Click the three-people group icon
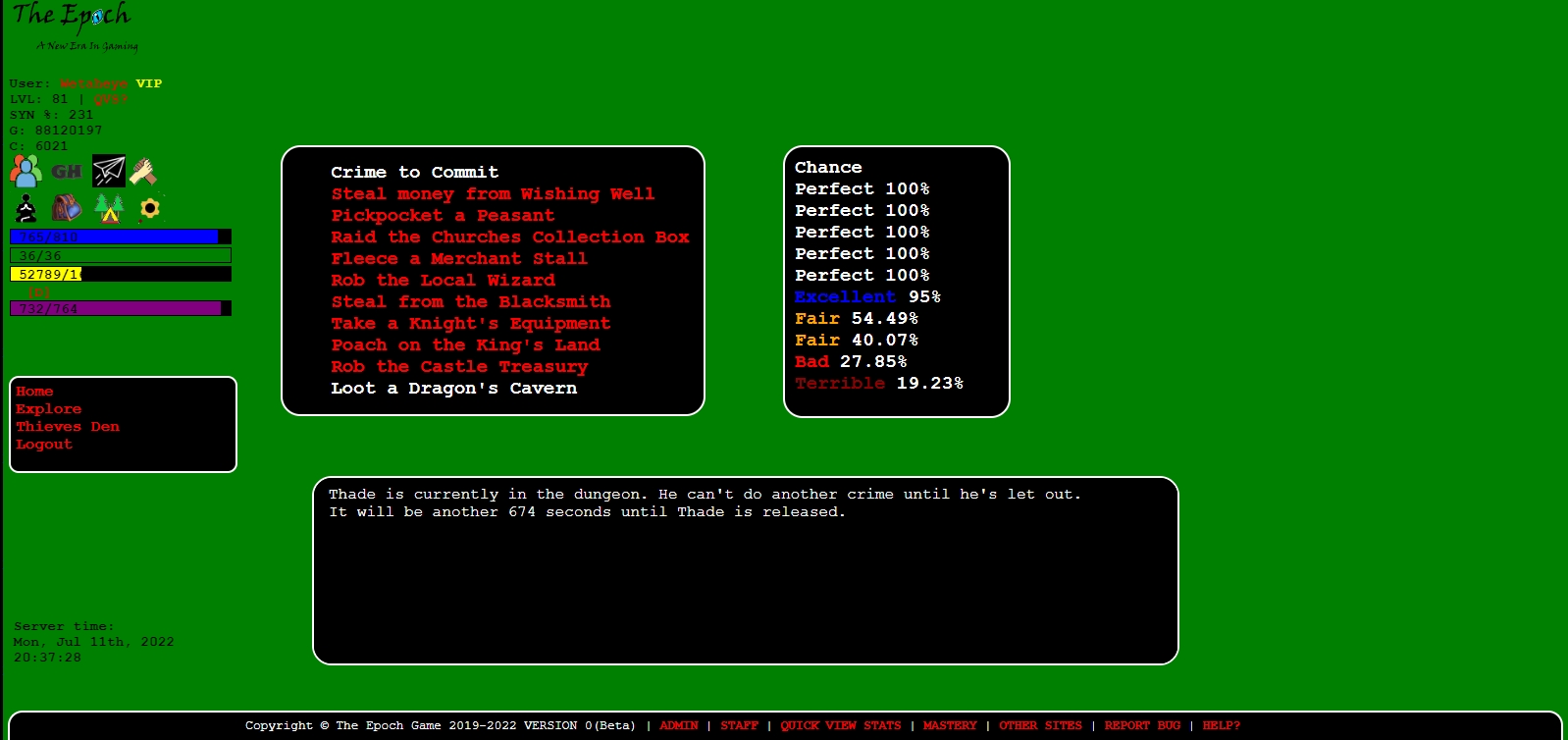The width and height of the screenshot is (1568, 740). click(26, 171)
